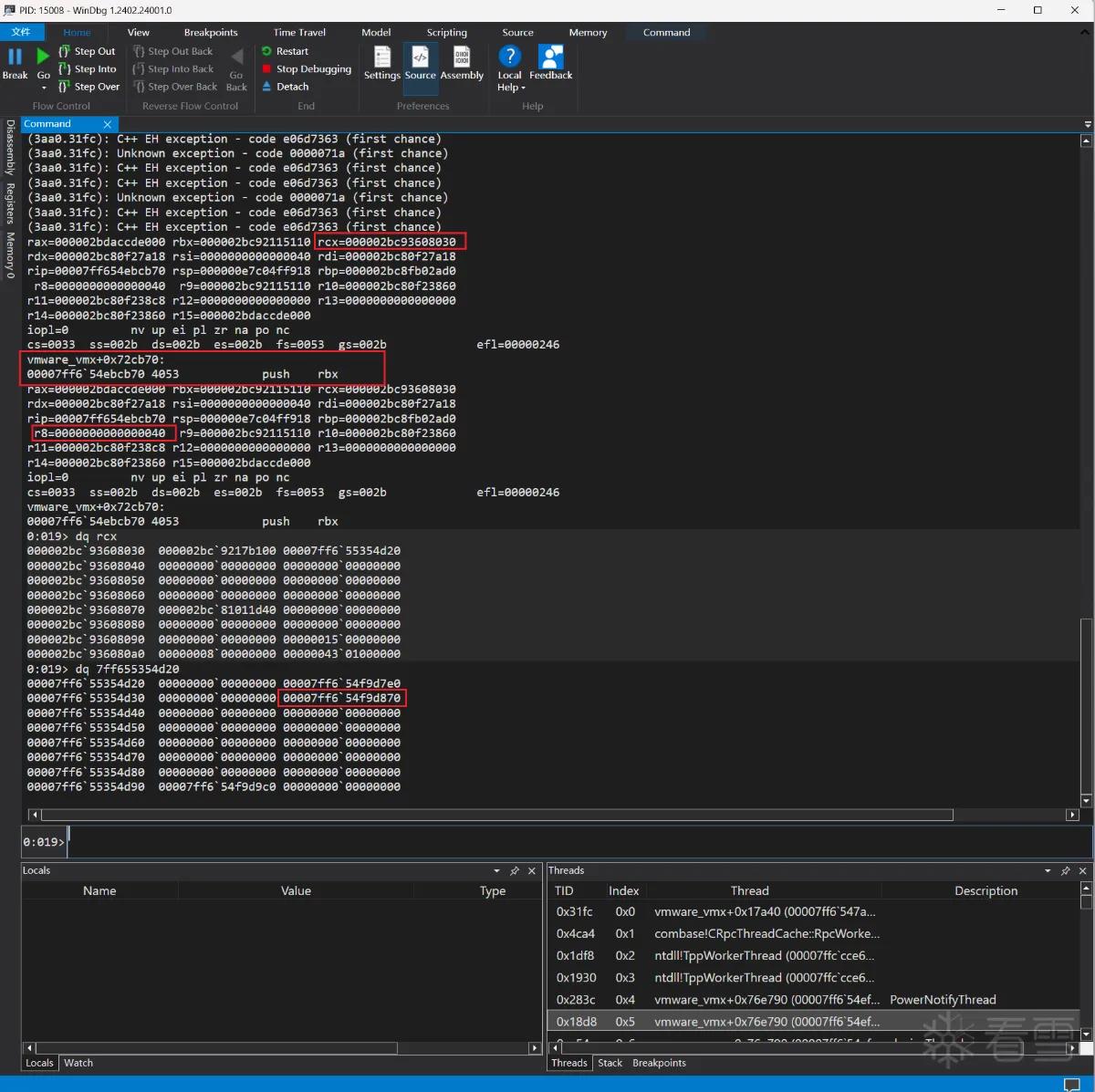The image size is (1095, 1092).
Task: Click the Step Into button
Action: point(88,69)
